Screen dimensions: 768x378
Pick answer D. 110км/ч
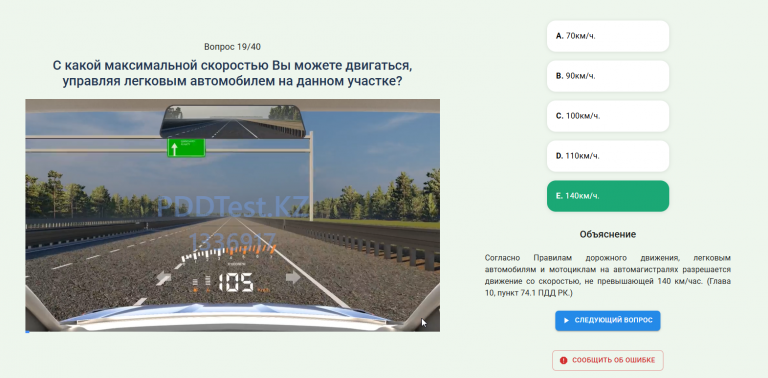[x=607, y=156]
